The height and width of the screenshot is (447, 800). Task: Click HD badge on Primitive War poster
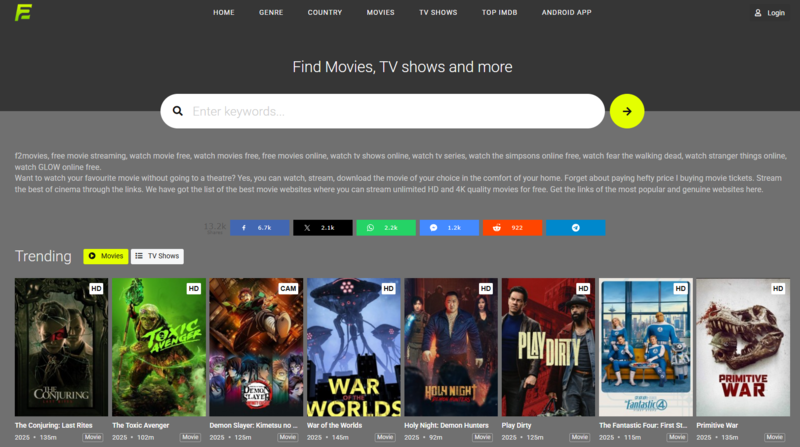coord(778,288)
